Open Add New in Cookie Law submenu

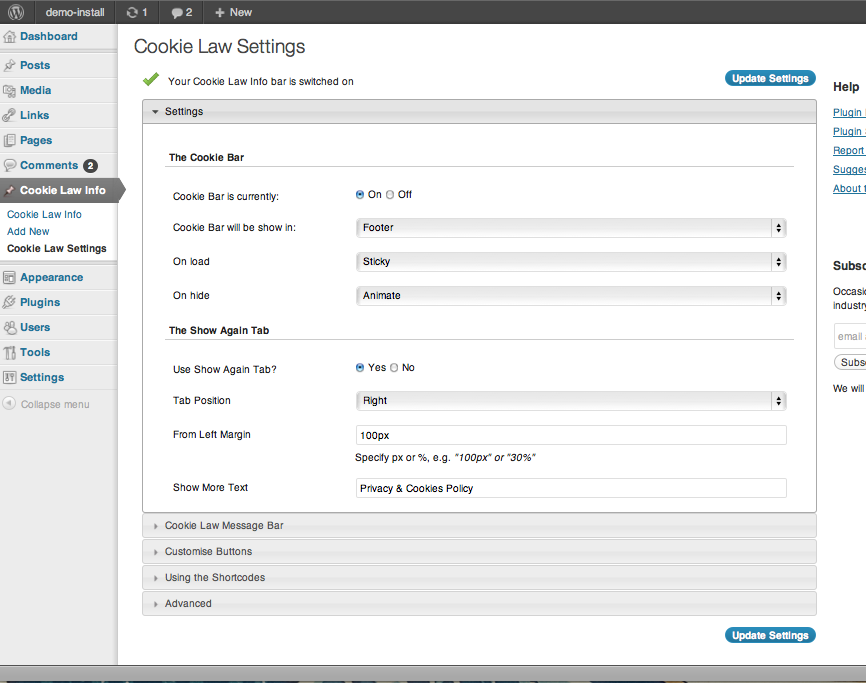pyautogui.click(x=28, y=232)
